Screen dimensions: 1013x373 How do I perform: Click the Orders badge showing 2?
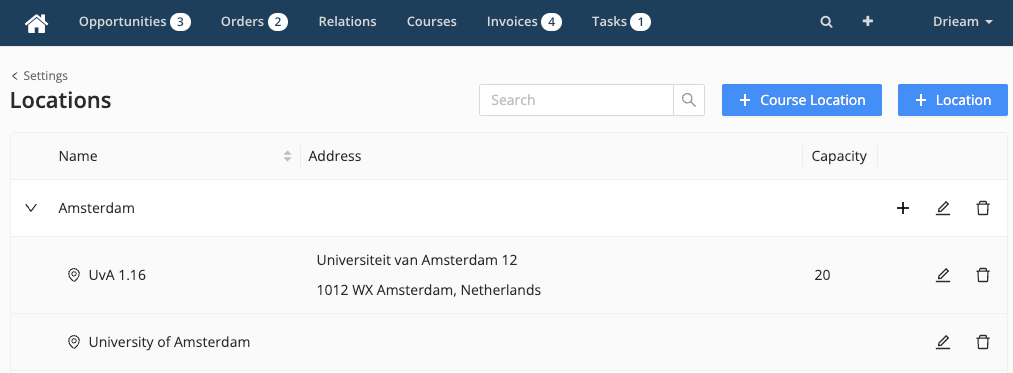point(278,22)
